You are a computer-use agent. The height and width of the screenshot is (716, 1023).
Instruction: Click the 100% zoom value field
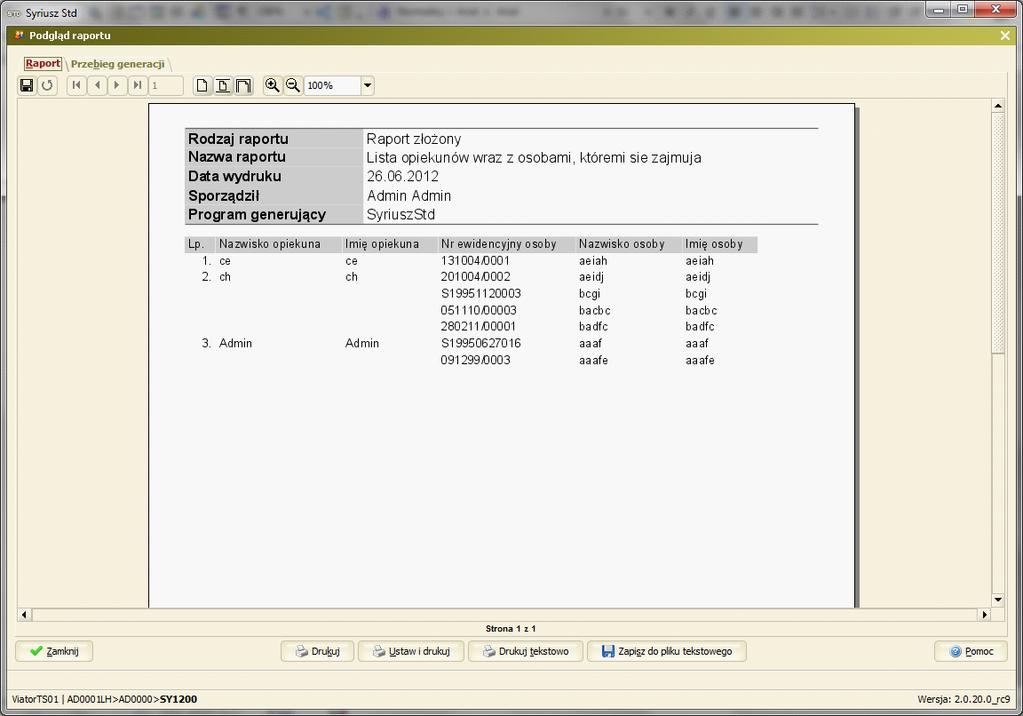pyautogui.click(x=333, y=86)
